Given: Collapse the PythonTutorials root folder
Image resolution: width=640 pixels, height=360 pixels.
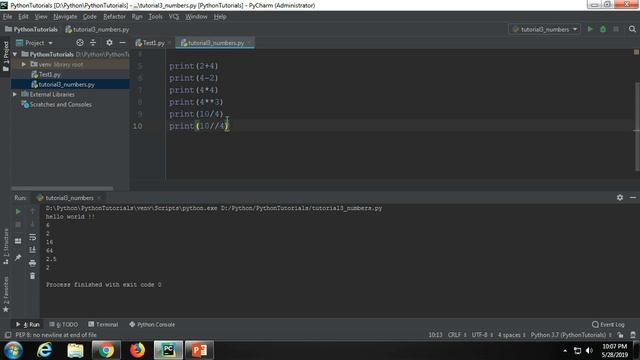Looking at the screenshot, I should click(15, 54).
